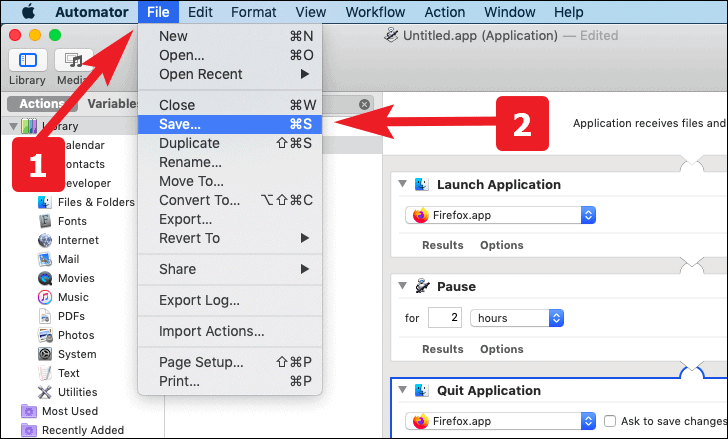Choose Convert To... menu item
The image size is (728, 439).
tap(230, 200)
